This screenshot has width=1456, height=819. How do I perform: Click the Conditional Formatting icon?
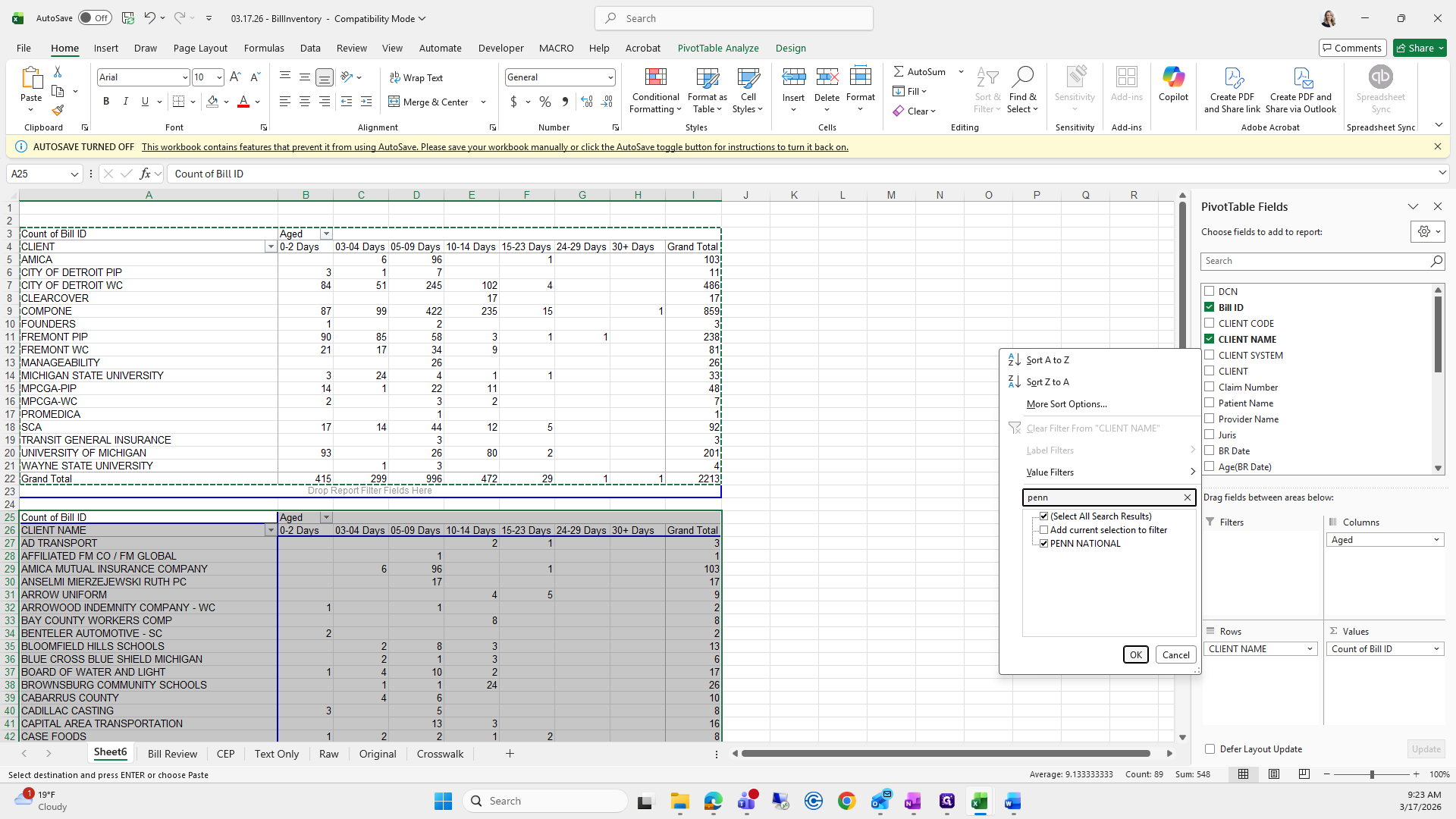click(x=655, y=77)
